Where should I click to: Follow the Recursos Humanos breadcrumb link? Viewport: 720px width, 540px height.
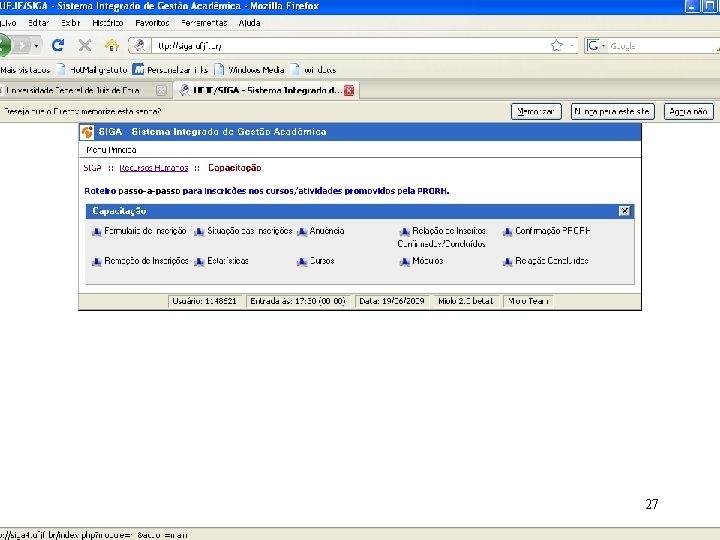click(154, 168)
